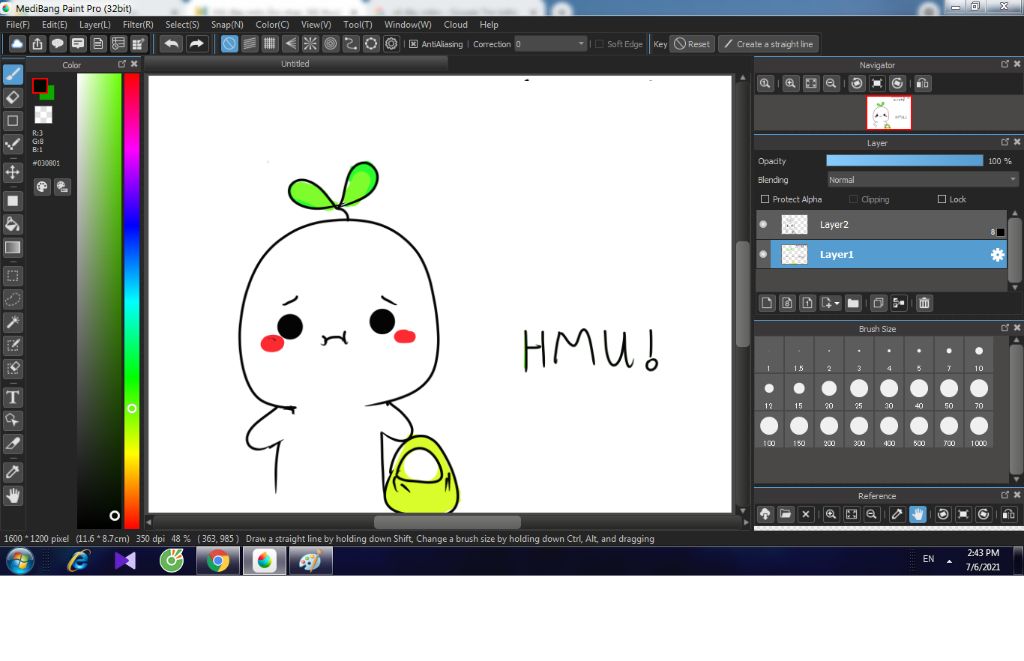1024x661 pixels.
Task: Select the Magic Wand tool
Action: pyautogui.click(x=12, y=322)
